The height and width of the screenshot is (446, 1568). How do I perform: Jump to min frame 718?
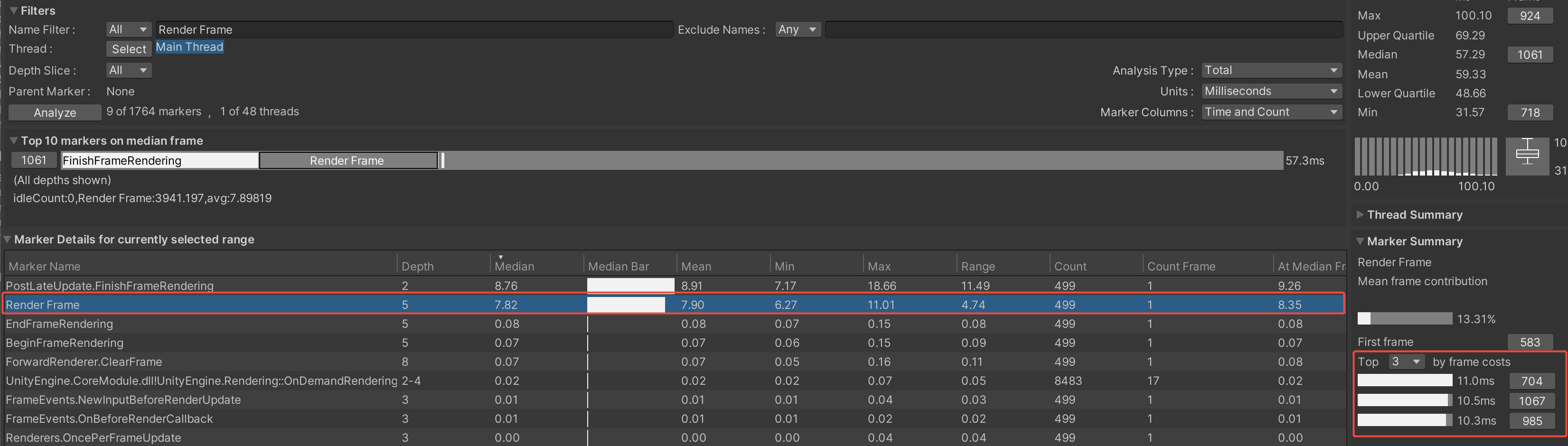(1529, 112)
